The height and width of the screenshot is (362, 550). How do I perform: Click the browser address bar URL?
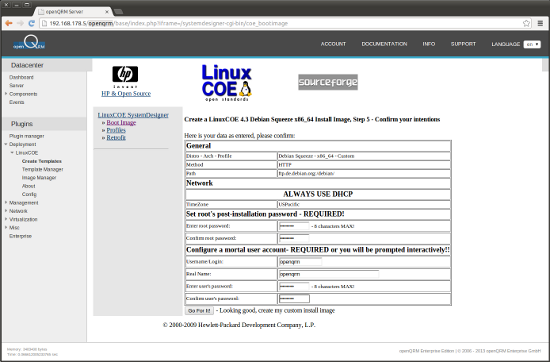(x=168, y=24)
